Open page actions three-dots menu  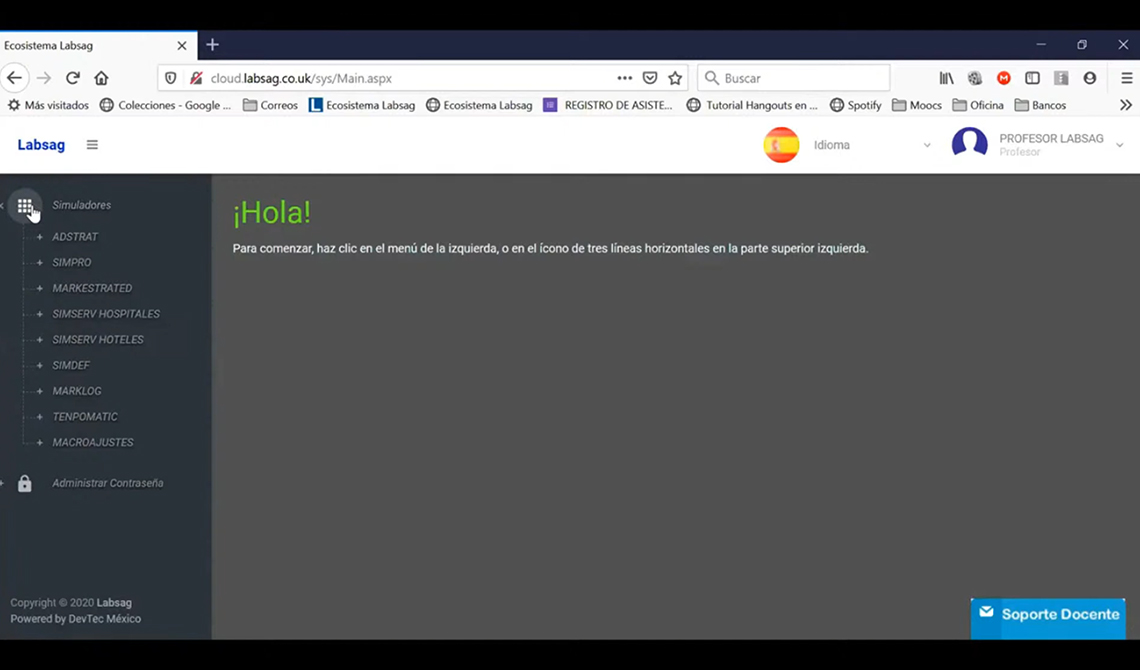[x=625, y=78]
